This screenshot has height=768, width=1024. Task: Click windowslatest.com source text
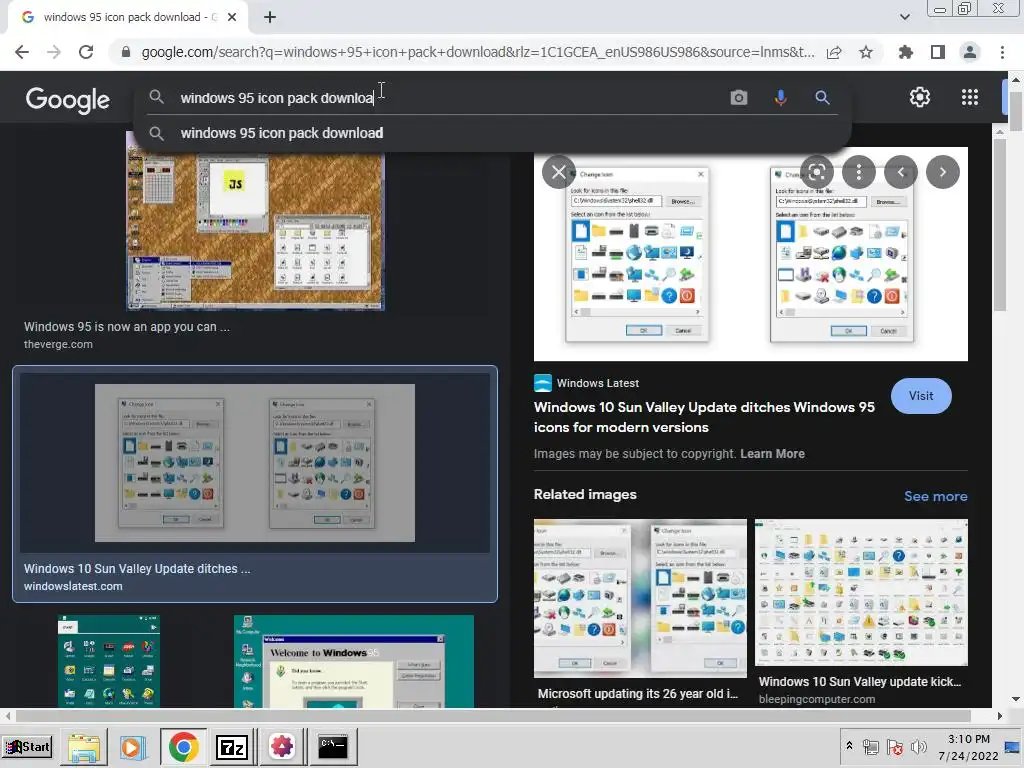pyautogui.click(x=73, y=586)
